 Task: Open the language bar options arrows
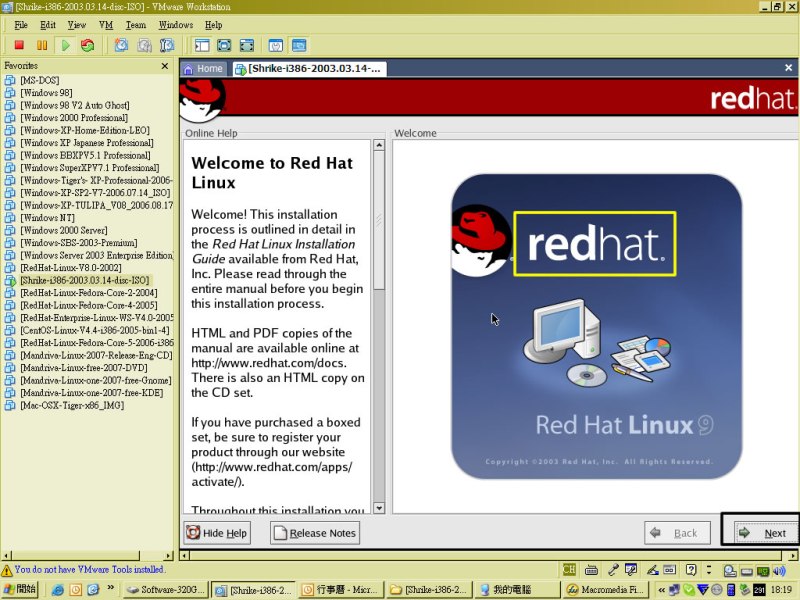[x=709, y=570]
